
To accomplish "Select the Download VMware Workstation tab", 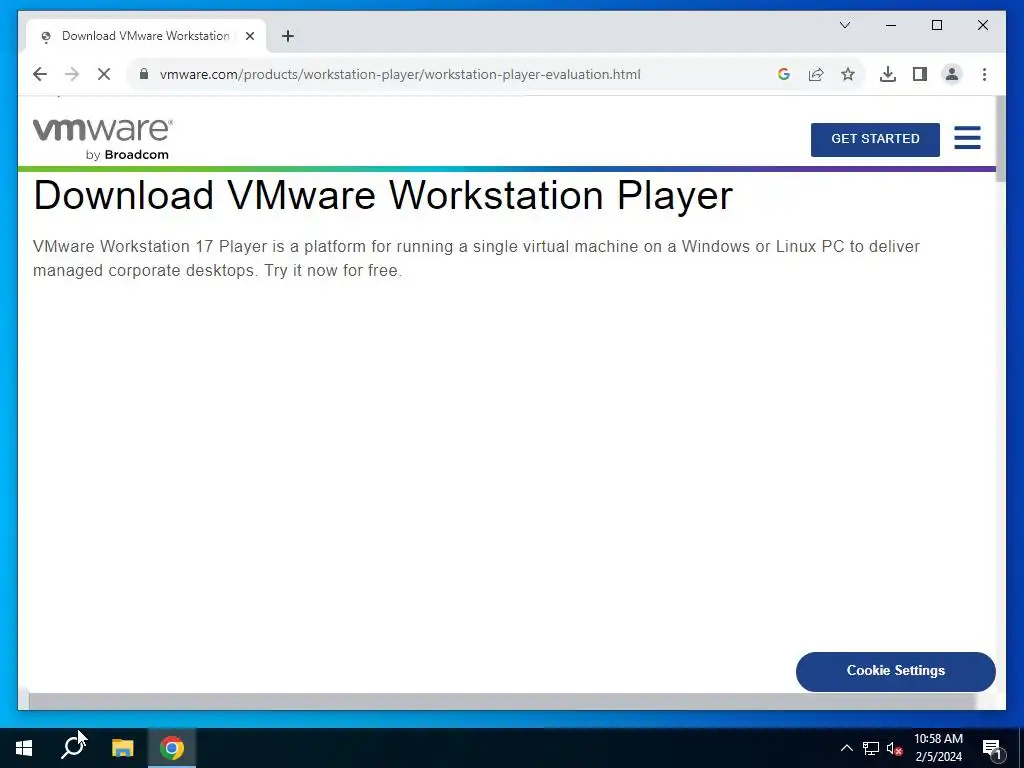I will coord(146,36).
